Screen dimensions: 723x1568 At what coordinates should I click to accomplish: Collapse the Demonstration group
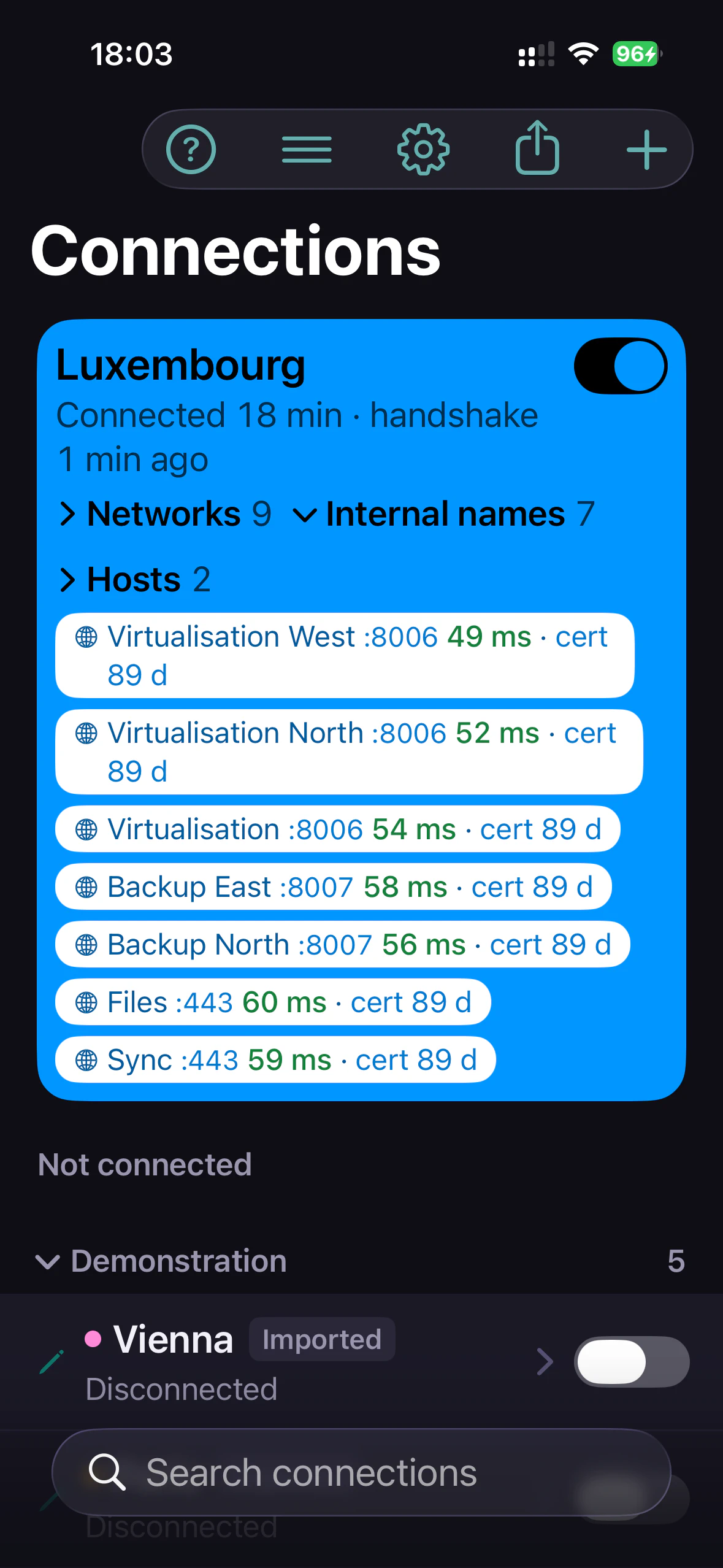coord(161,1261)
